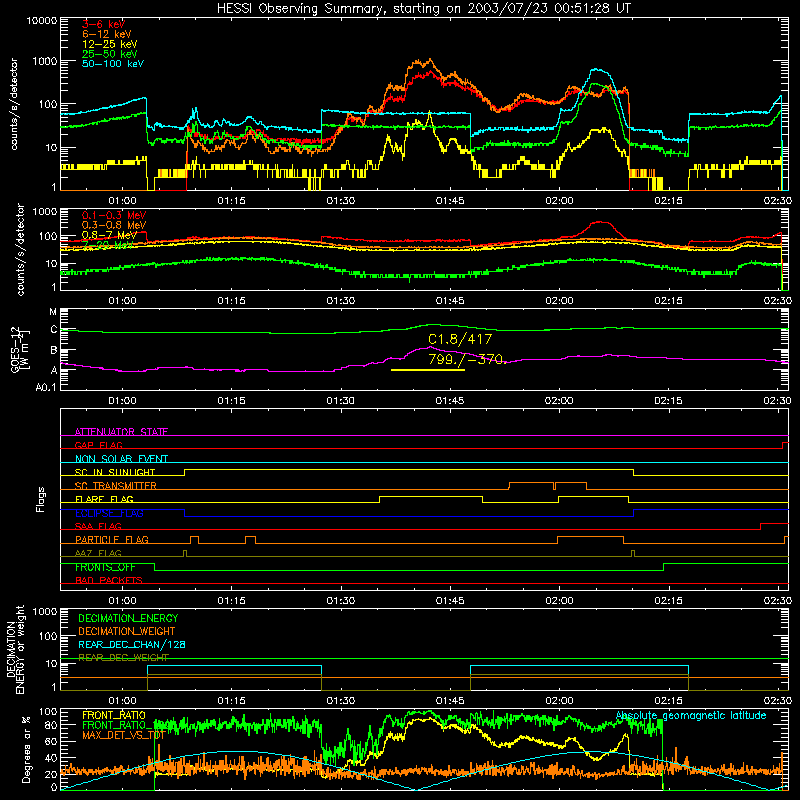Select the MAX_DET_VS_TOT legend label
The height and width of the screenshot is (800, 800).
pos(123,735)
